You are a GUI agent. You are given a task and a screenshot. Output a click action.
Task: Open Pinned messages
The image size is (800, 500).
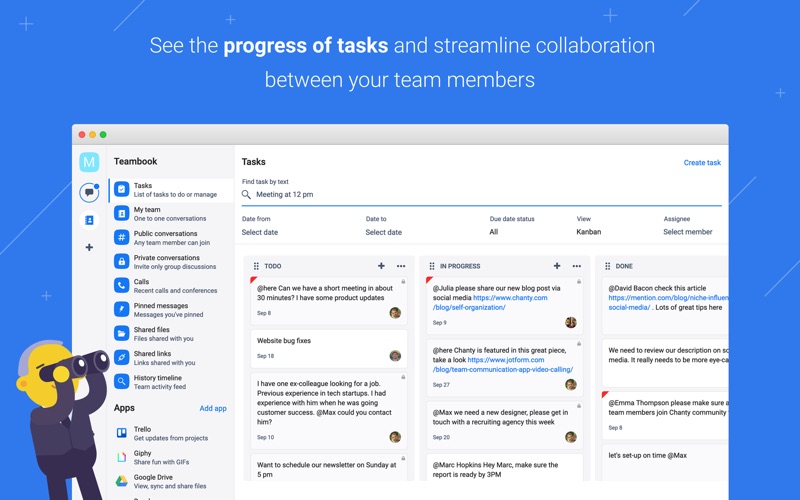pyautogui.click(x=171, y=310)
